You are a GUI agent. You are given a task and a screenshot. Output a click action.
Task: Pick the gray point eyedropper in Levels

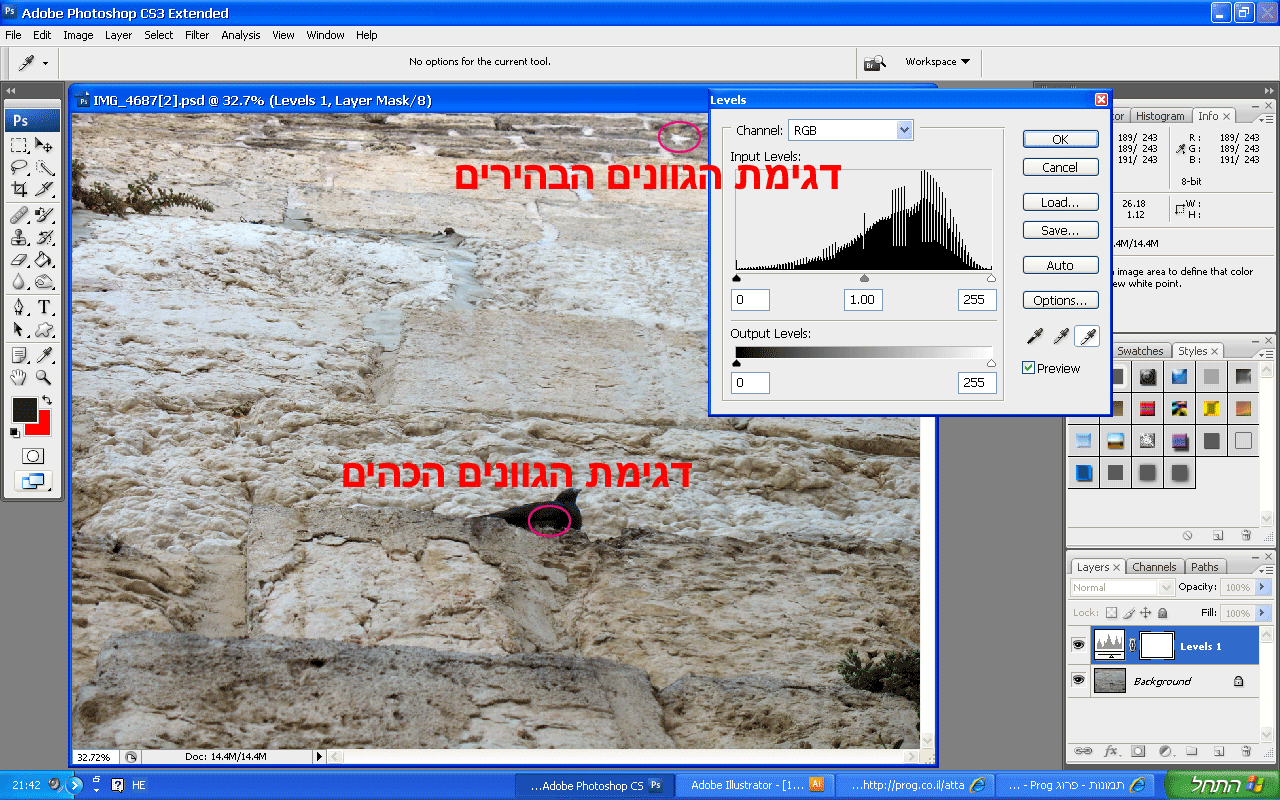click(x=1063, y=336)
